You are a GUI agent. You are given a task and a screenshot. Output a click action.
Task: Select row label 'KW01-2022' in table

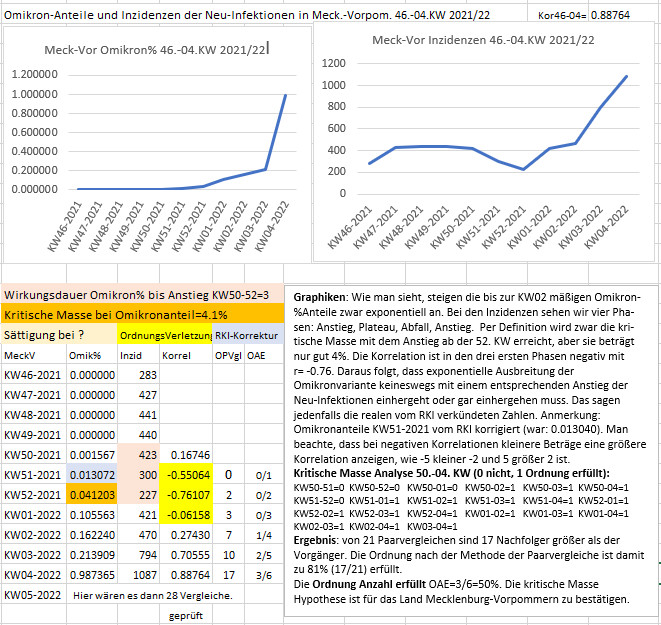point(34,515)
